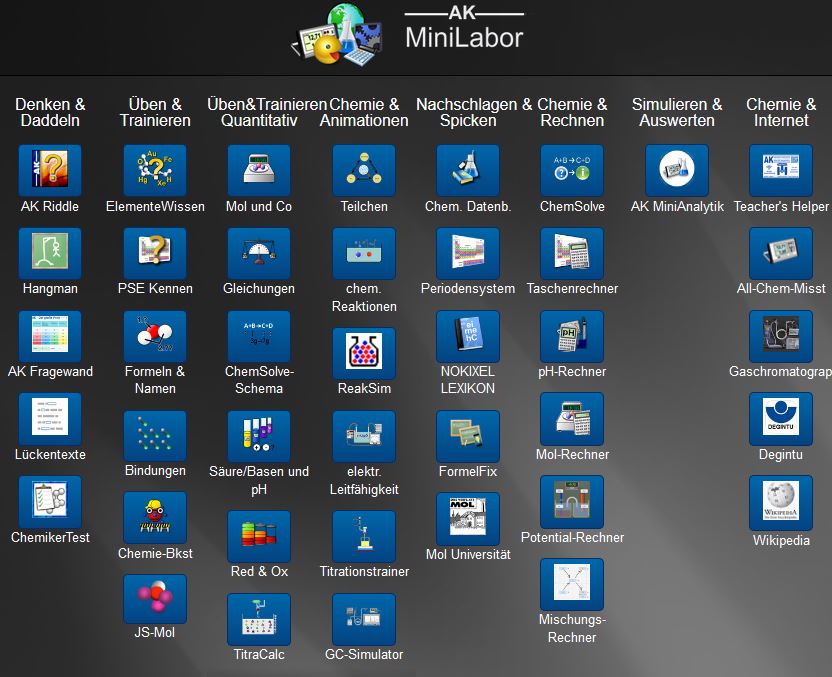
Task: Open the Teilchen triangle icon
Action: [x=364, y=170]
